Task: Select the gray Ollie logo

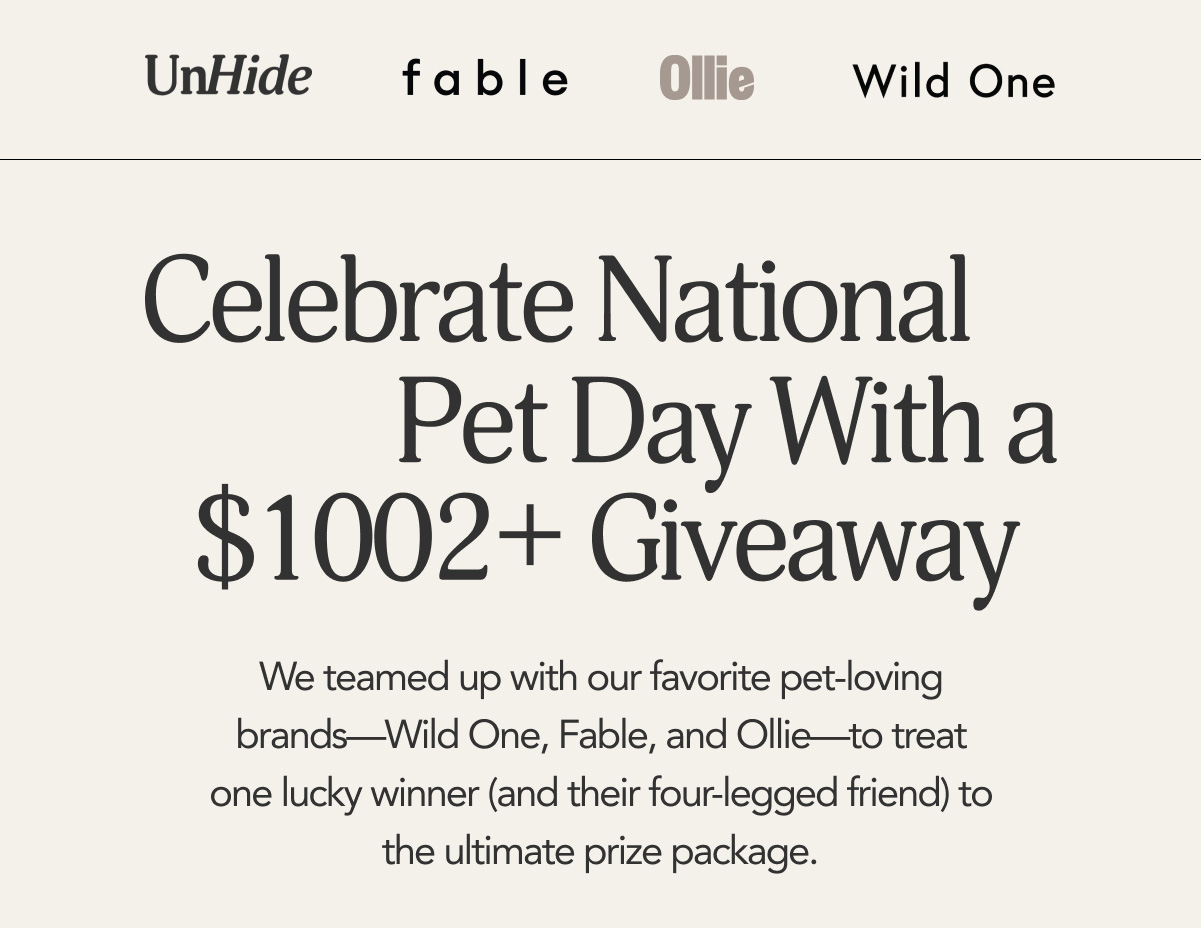Action: tap(706, 79)
